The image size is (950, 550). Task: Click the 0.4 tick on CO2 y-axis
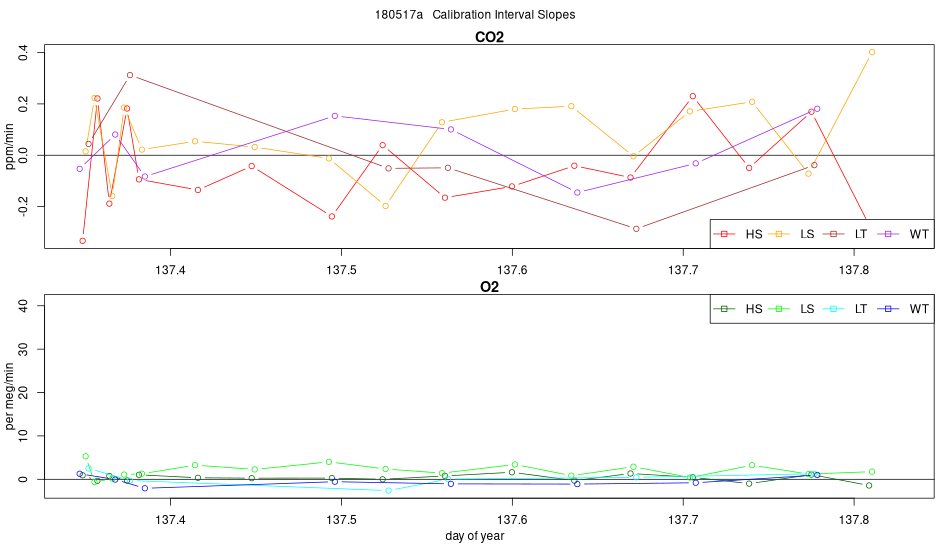tap(24, 52)
